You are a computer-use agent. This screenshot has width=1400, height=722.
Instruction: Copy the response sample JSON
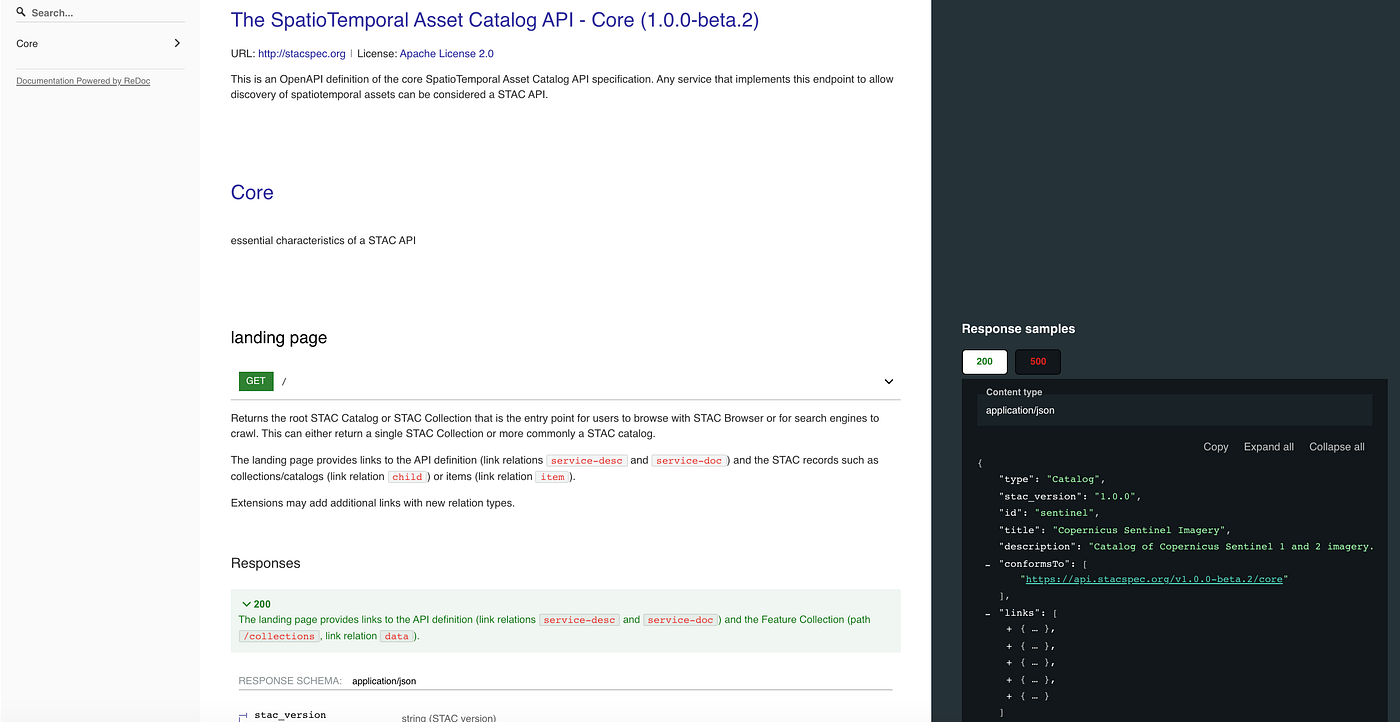[x=1216, y=447]
